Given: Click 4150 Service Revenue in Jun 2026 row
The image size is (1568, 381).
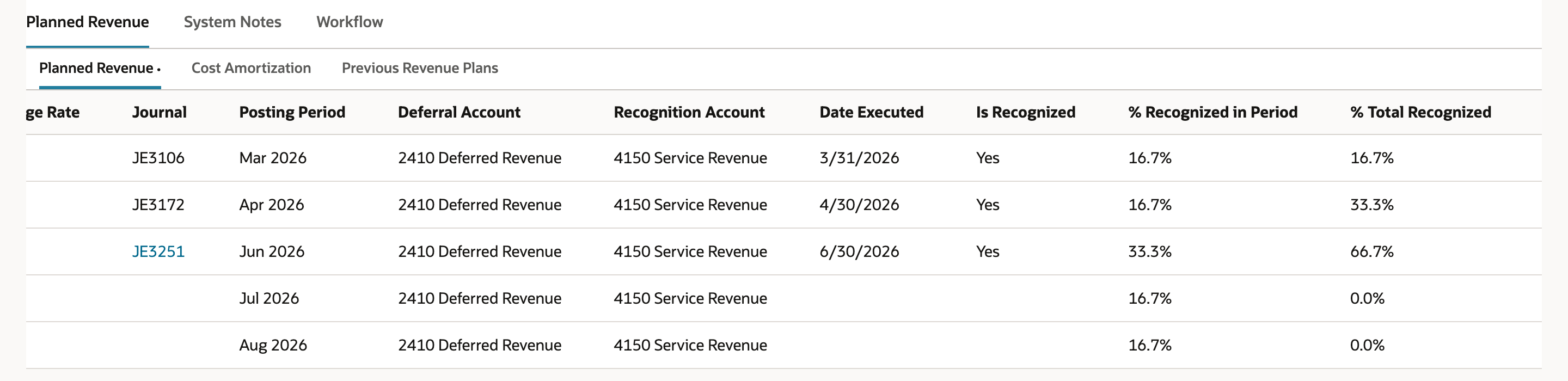Looking at the screenshot, I should click(x=690, y=251).
